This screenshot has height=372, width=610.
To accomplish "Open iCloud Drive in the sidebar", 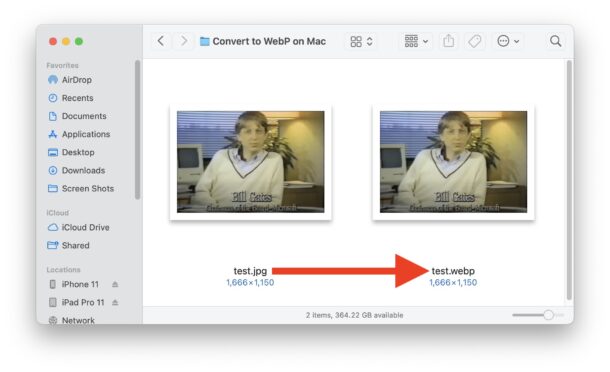I will pos(86,227).
